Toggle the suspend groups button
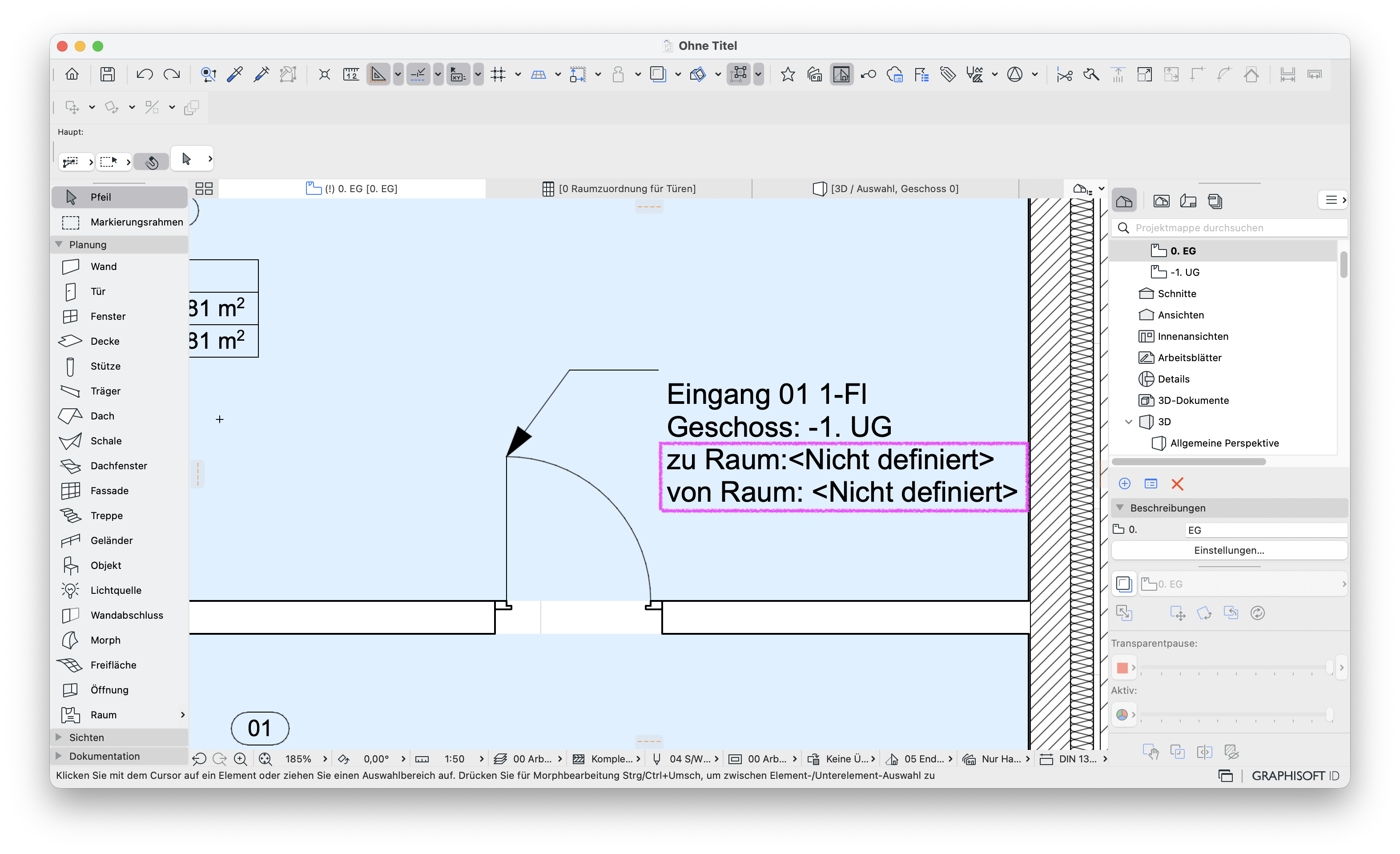Screen dimensions: 1400x854 739,74
